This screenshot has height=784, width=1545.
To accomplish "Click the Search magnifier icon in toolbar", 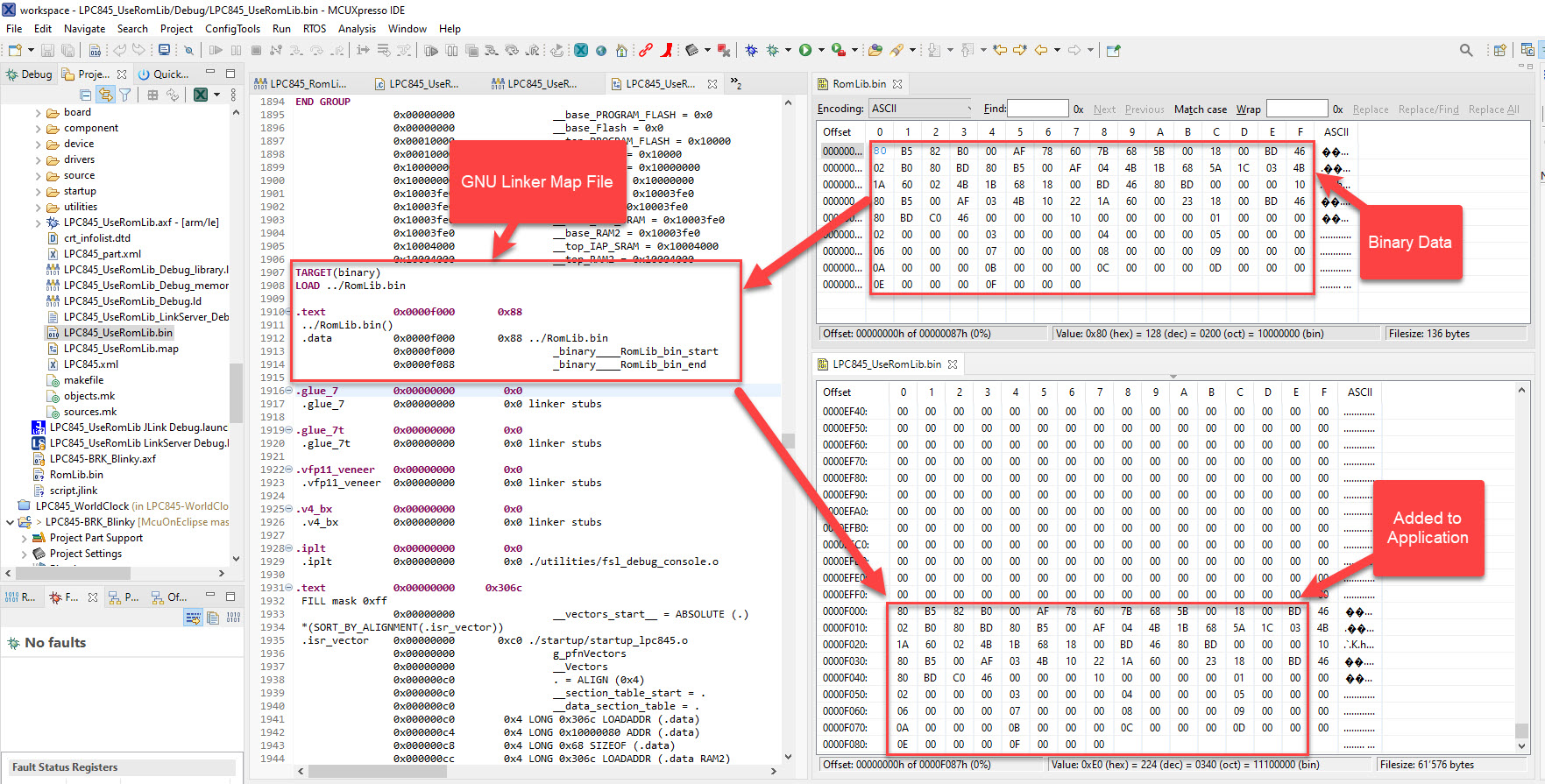I will pos(1466,51).
